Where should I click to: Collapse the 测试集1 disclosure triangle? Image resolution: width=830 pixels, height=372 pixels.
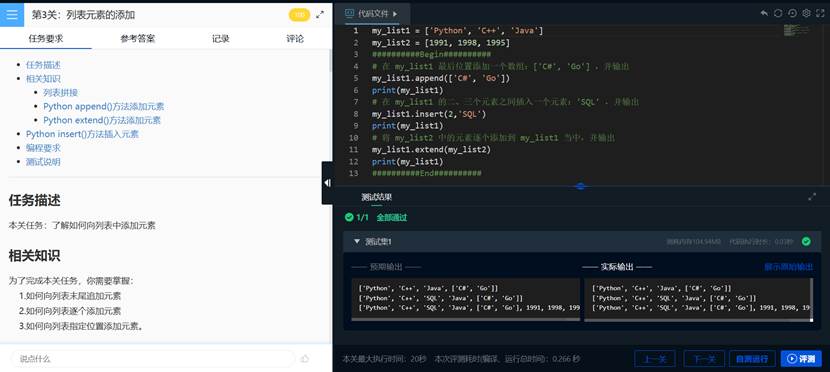[357, 241]
